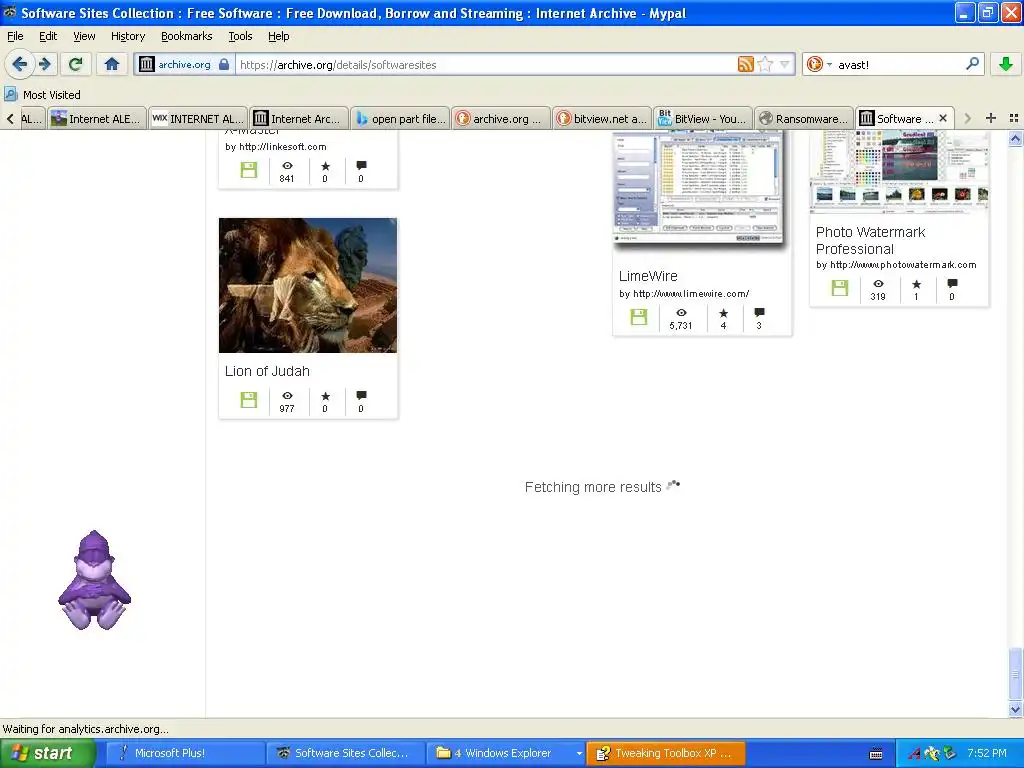The width and height of the screenshot is (1024, 768).
Task: Click Photo Watermark views eye icon
Action: pyautogui.click(x=878, y=283)
